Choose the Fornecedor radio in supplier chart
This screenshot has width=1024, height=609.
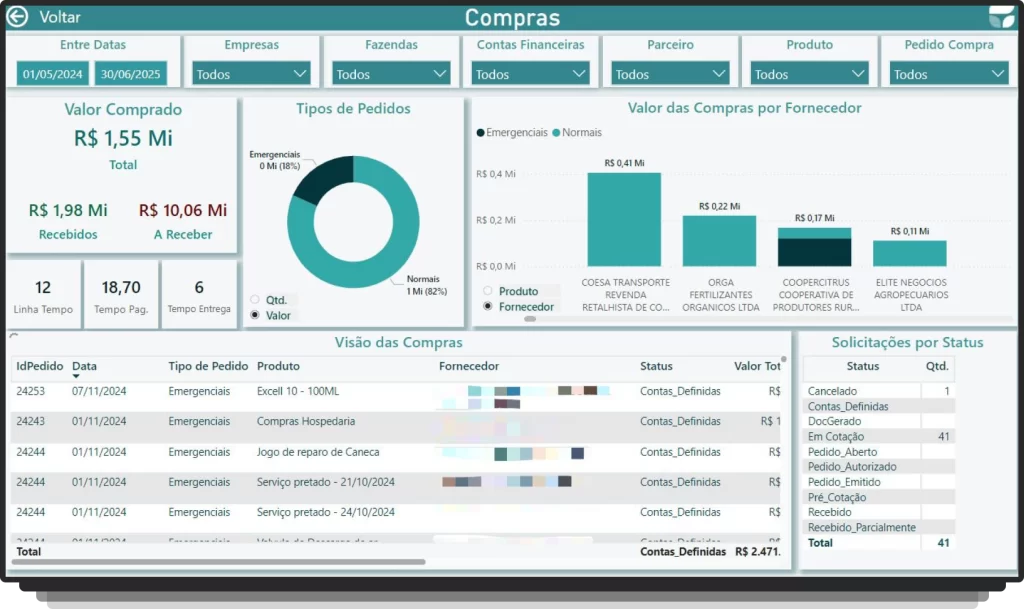coord(488,307)
